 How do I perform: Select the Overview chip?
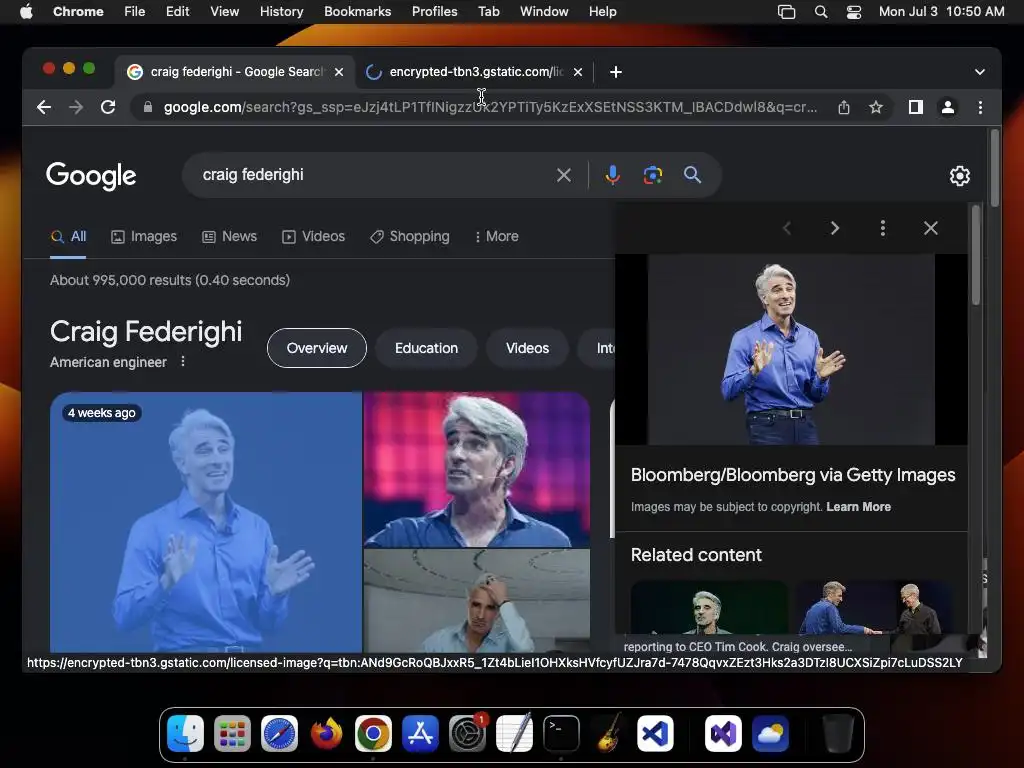[x=317, y=348]
